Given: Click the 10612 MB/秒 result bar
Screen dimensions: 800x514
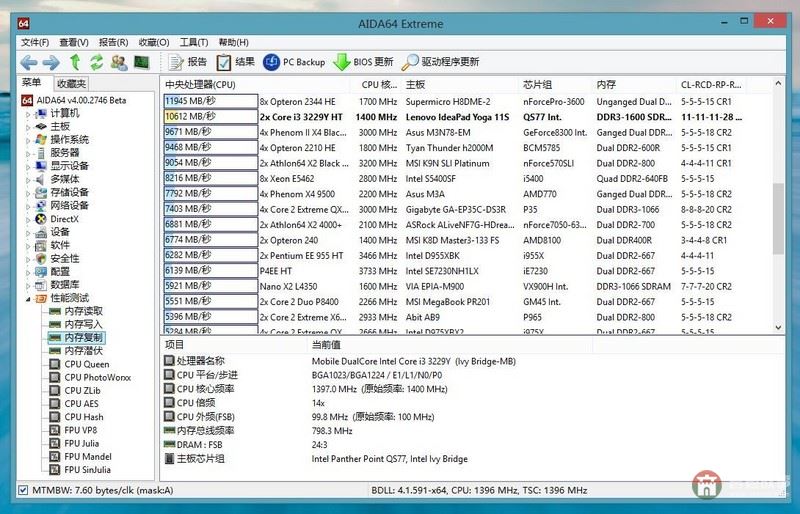Looking at the screenshot, I should click(x=210, y=117).
